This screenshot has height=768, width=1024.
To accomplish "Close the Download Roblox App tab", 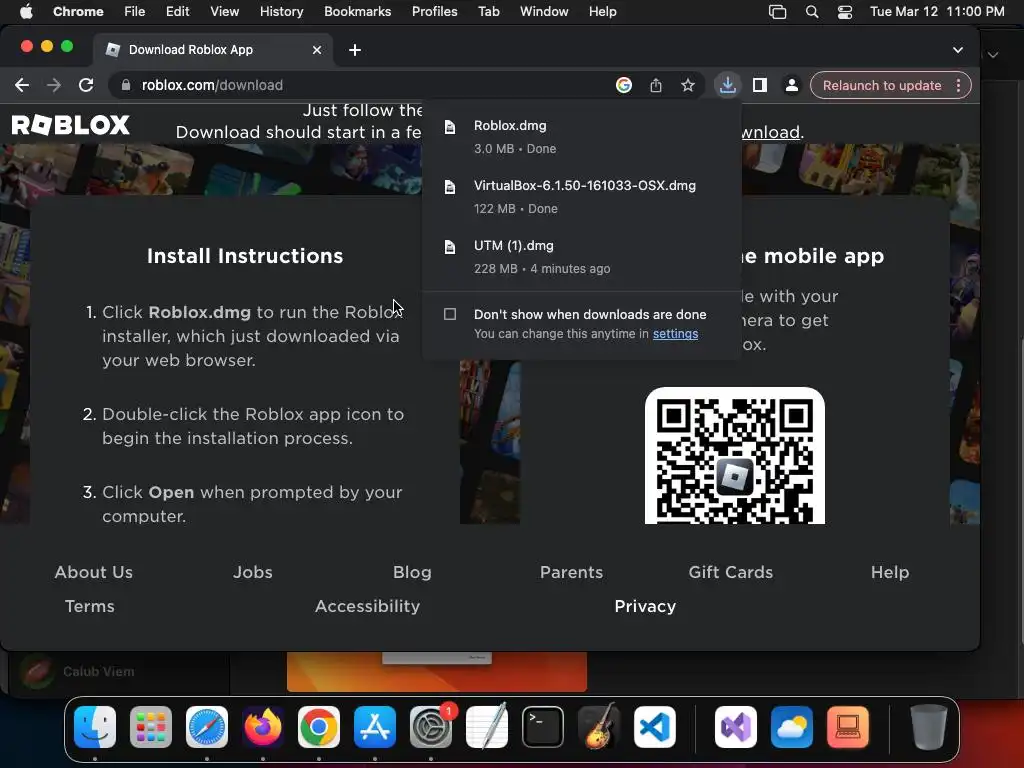I will click(317, 50).
